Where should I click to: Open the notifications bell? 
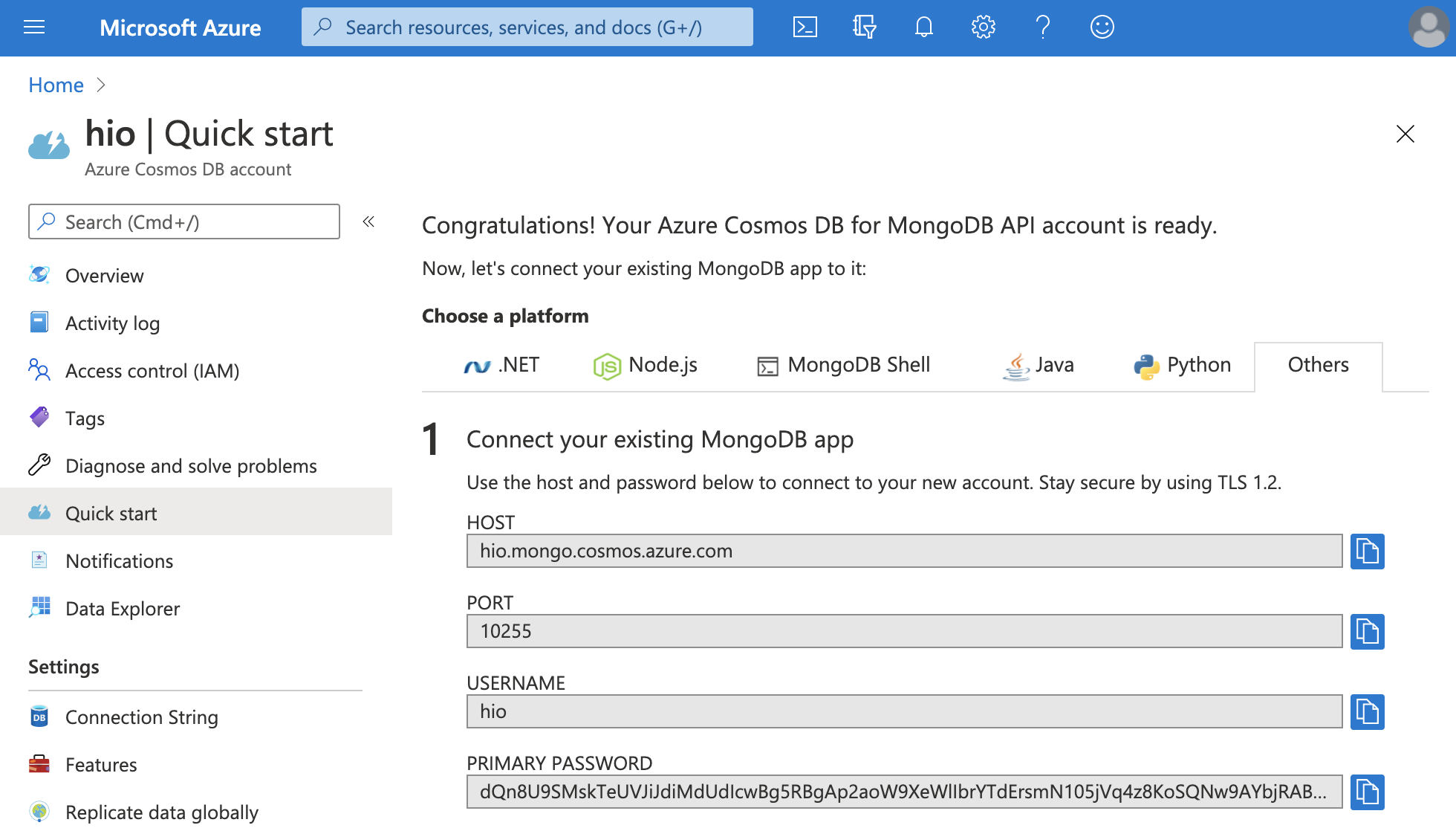point(923,28)
